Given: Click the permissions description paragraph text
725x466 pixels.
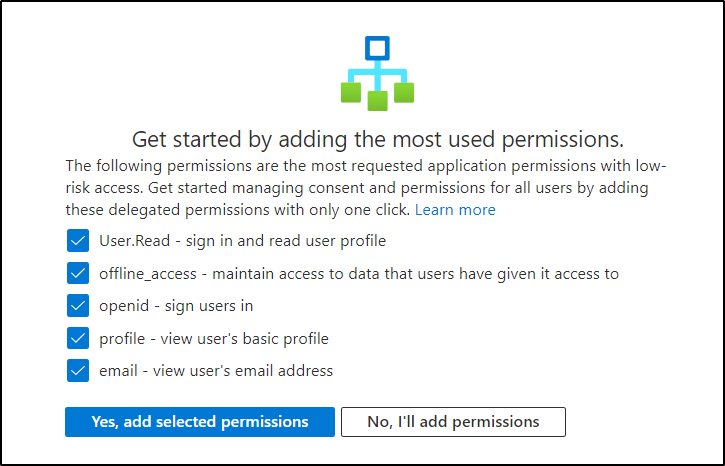Looking at the screenshot, I should (365, 188).
